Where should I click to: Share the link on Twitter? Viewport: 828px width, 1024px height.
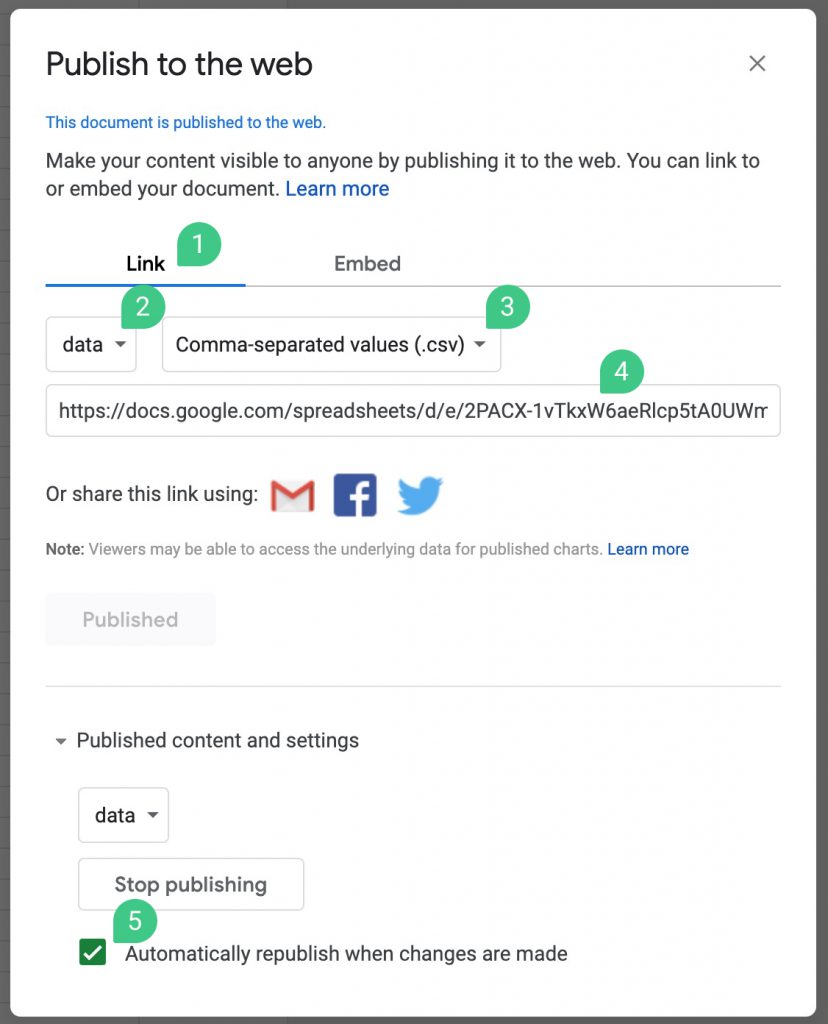coord(419,494)
